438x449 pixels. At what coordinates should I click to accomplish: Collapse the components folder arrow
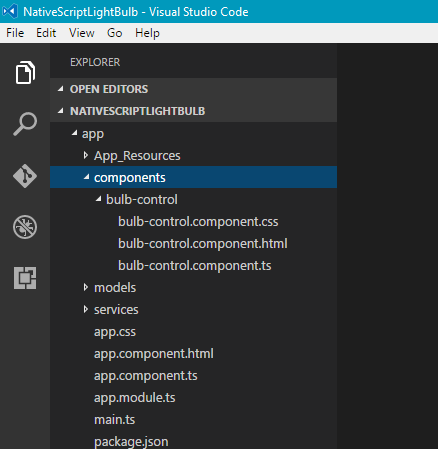coord(87,177)
